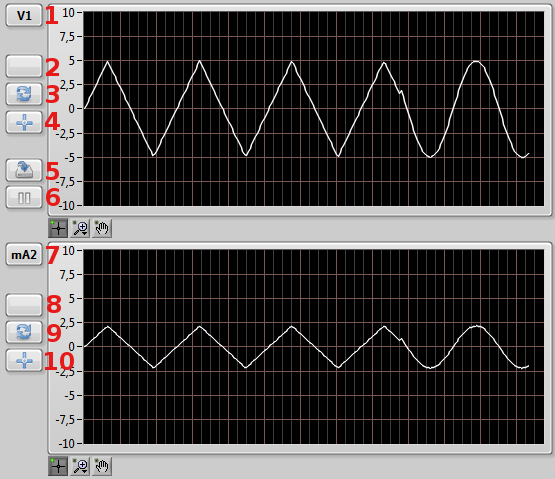Select cursor tool under the lower graph
555x479 pixels.
pyautogui.click(x=58, y=466)
